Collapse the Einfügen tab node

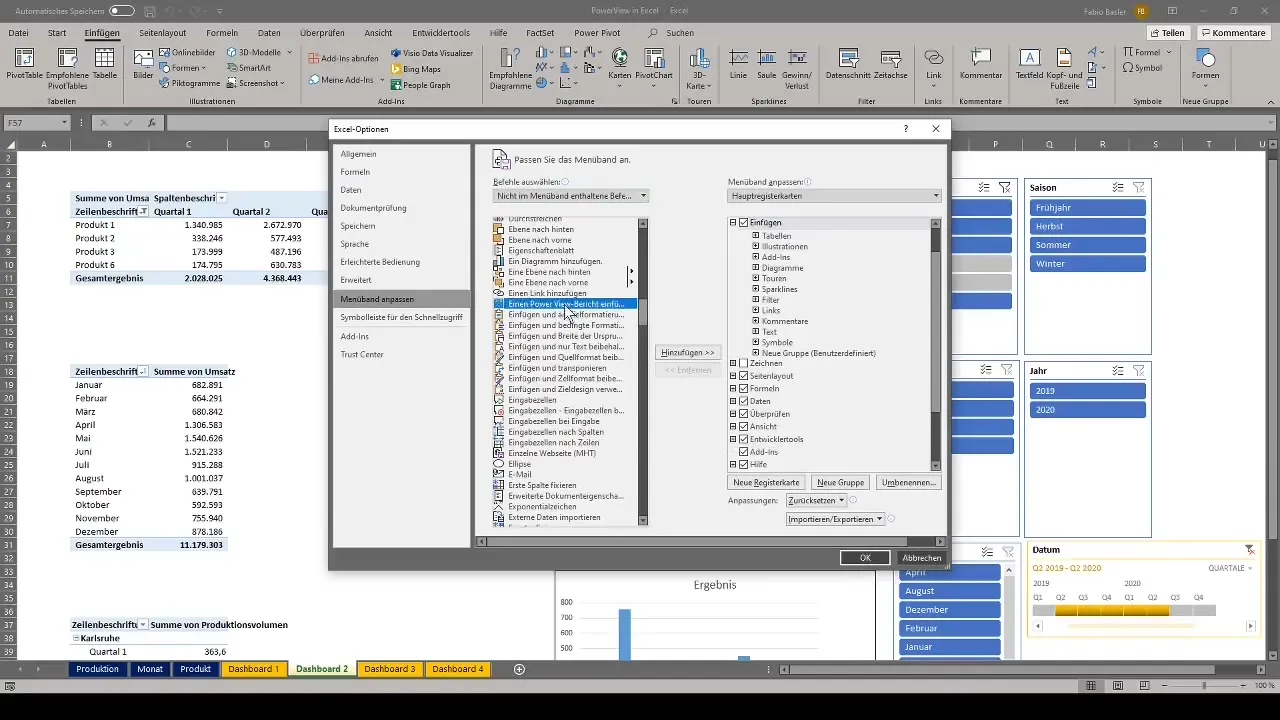(733, 222)
